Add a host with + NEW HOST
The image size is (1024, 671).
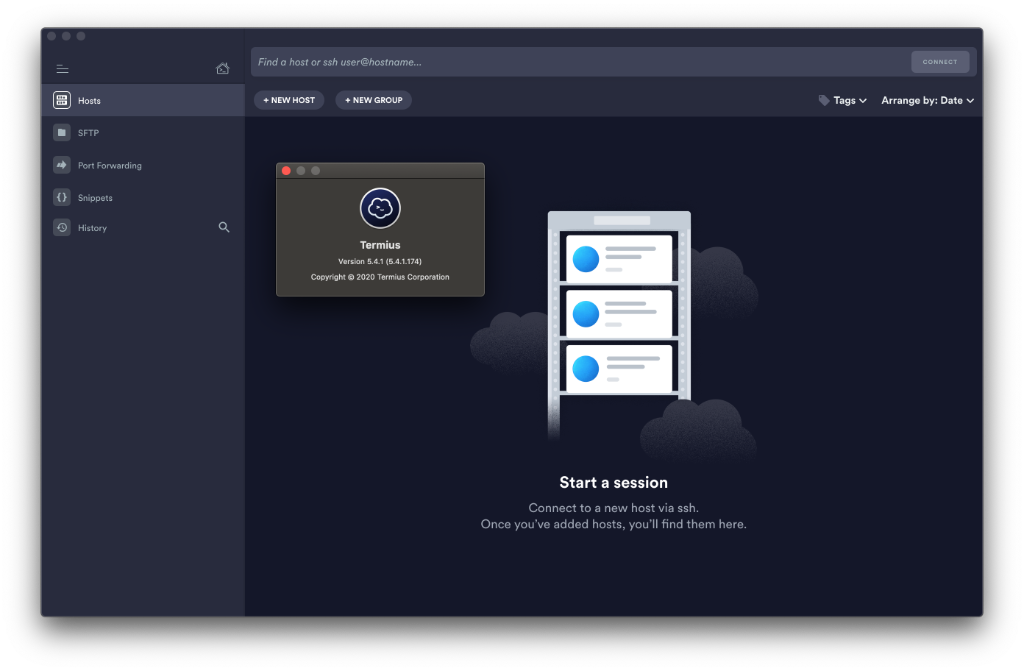point(289,100)
